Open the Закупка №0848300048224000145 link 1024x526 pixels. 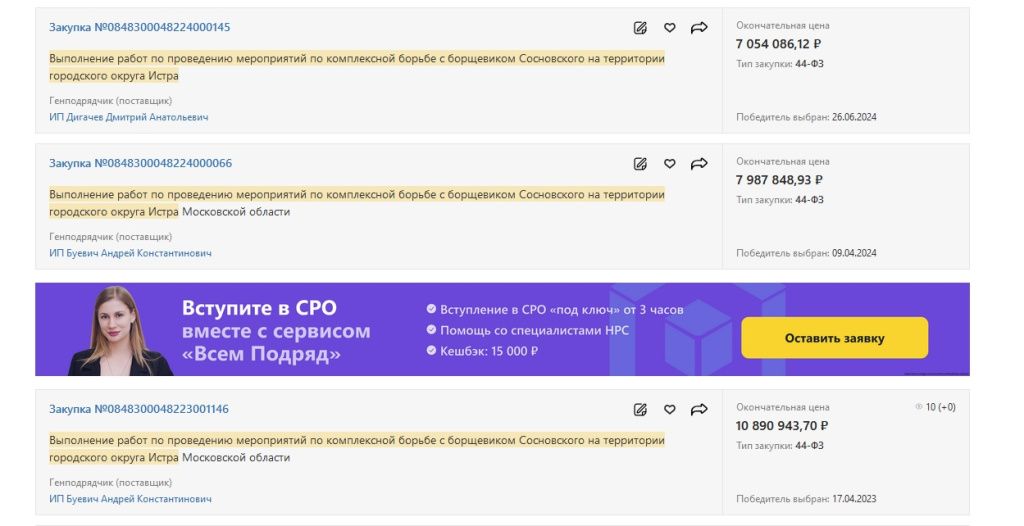coord(139,27)
